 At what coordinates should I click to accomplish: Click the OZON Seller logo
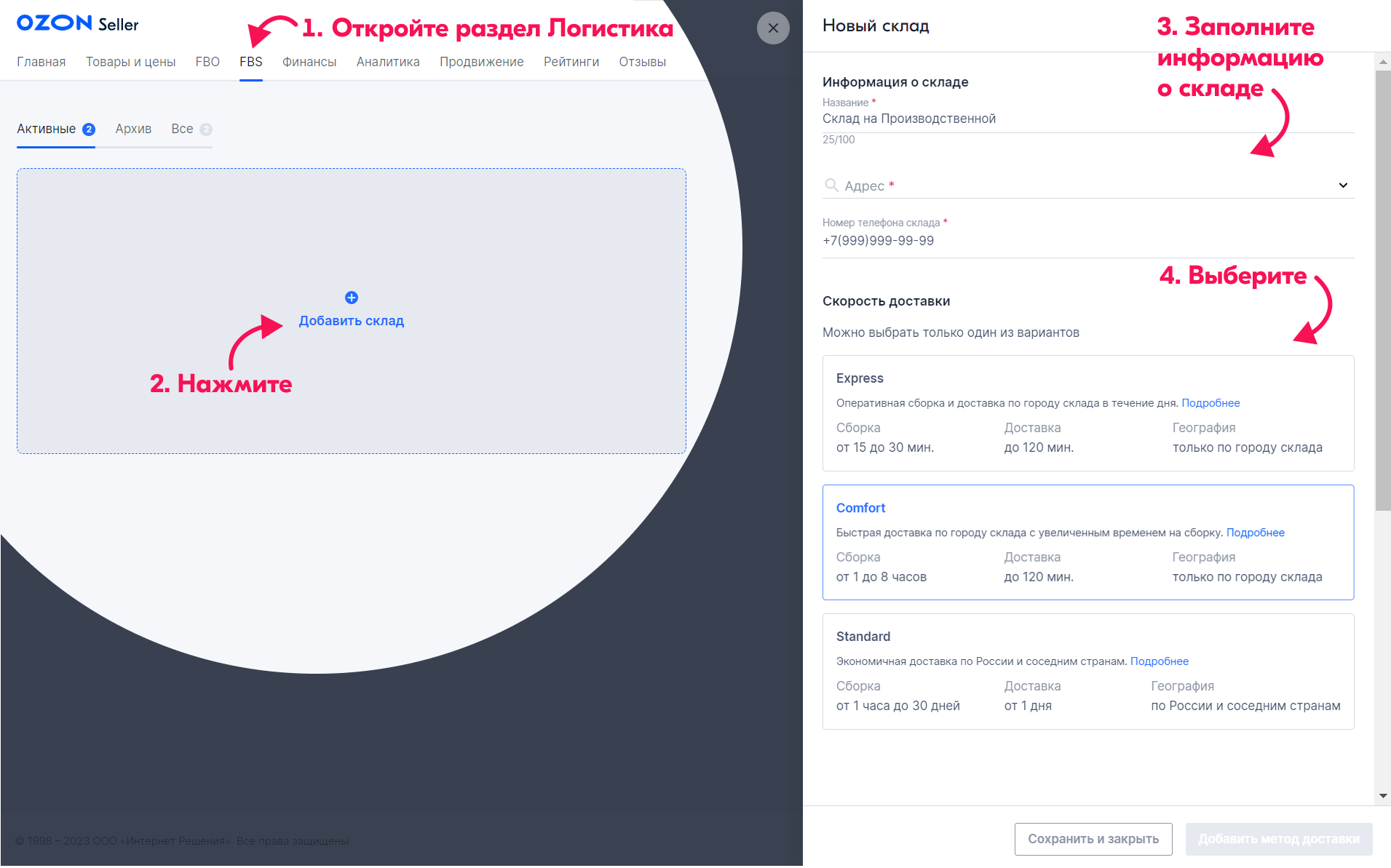(77, 23)
